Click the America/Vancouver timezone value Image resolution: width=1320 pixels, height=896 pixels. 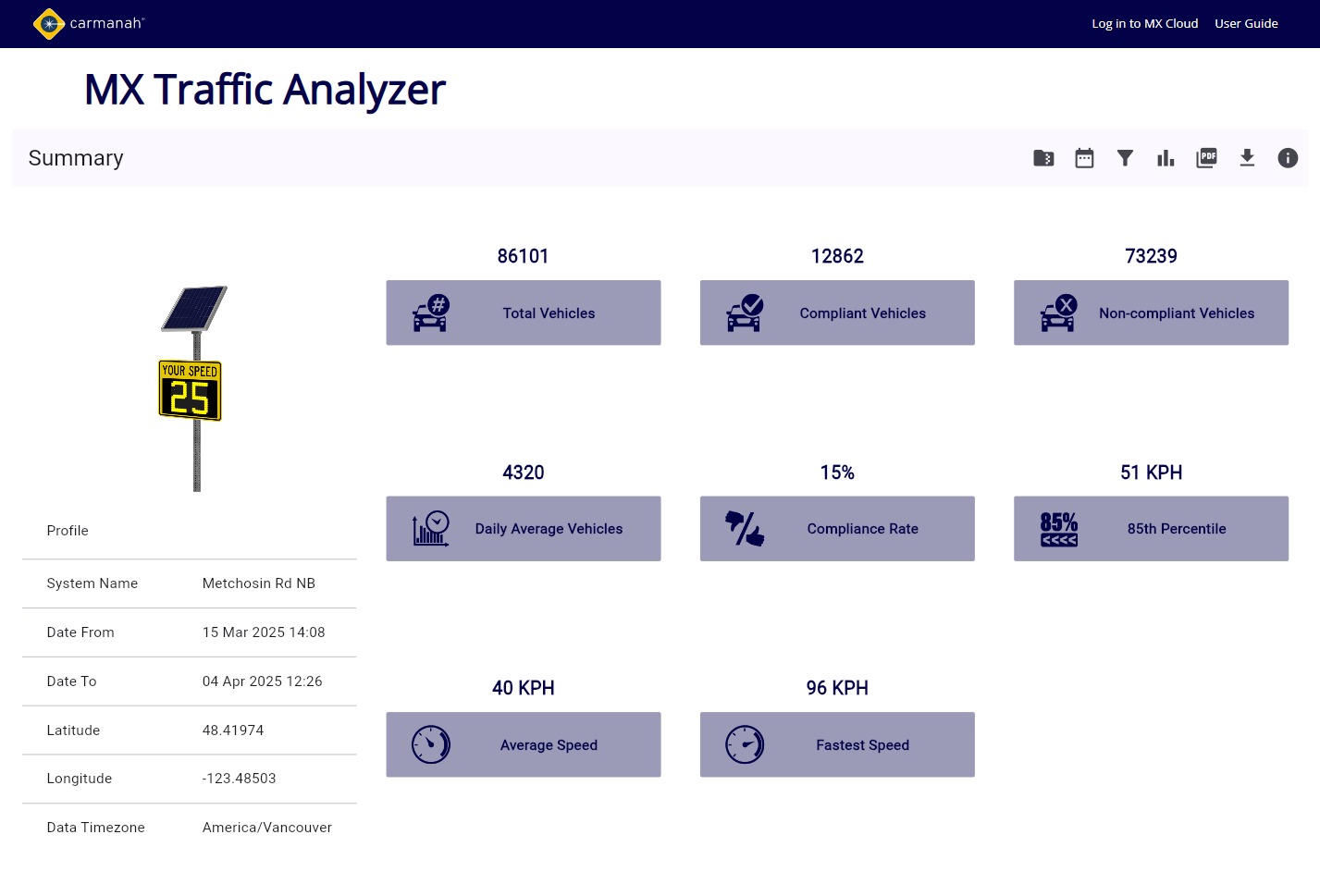[267, 828]
